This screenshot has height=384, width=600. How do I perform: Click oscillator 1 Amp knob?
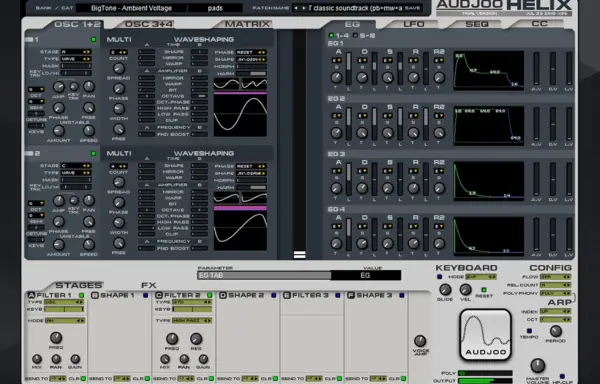59,86
